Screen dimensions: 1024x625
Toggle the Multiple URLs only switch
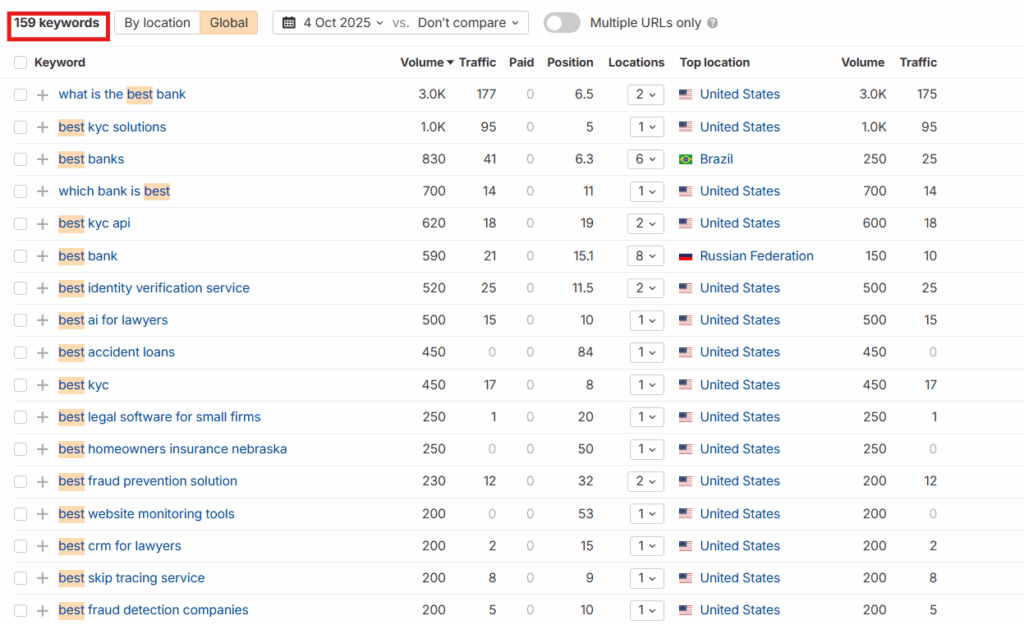point(562,22)
